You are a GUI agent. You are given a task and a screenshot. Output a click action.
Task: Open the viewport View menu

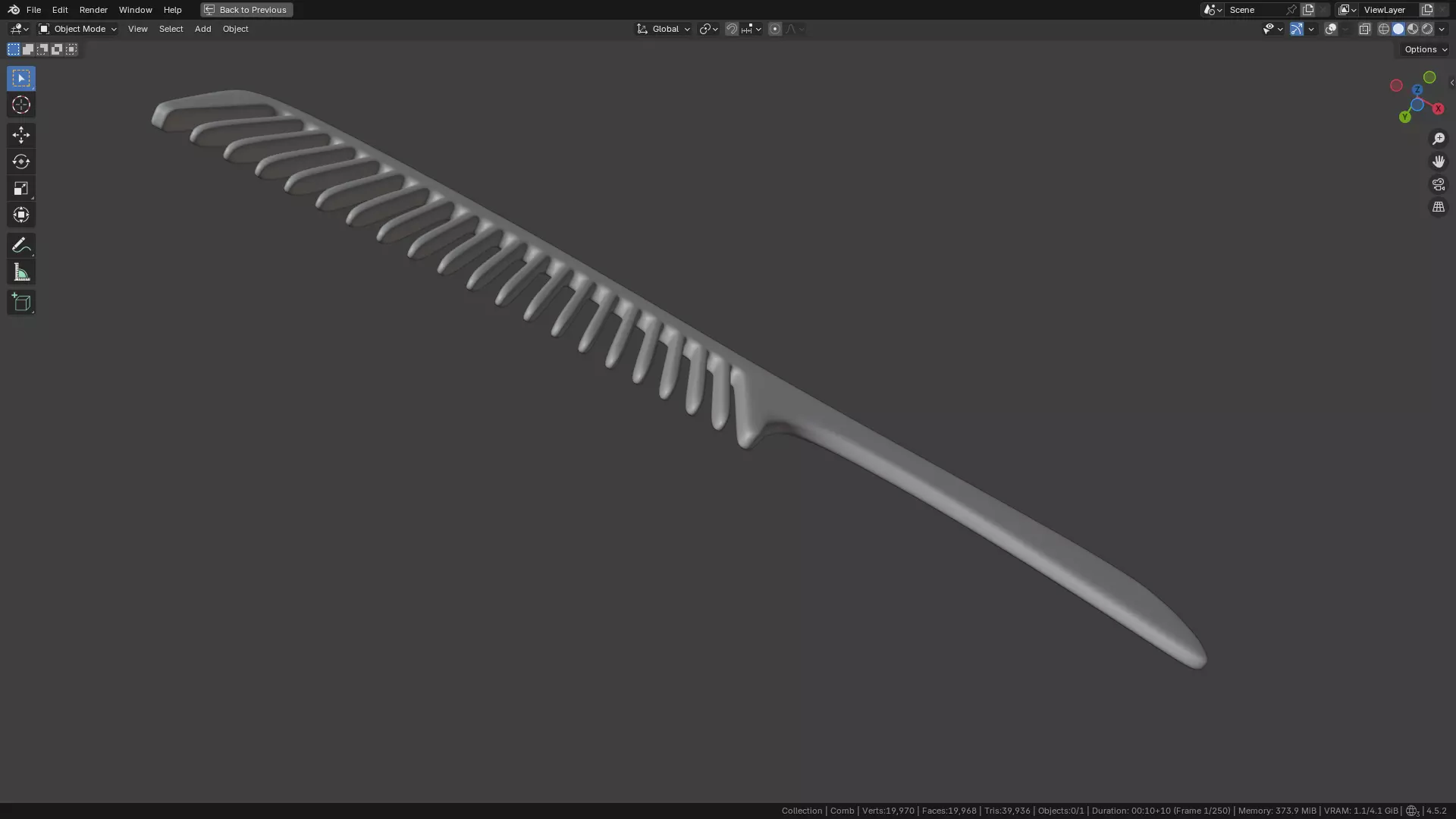[x=137, y=29]
